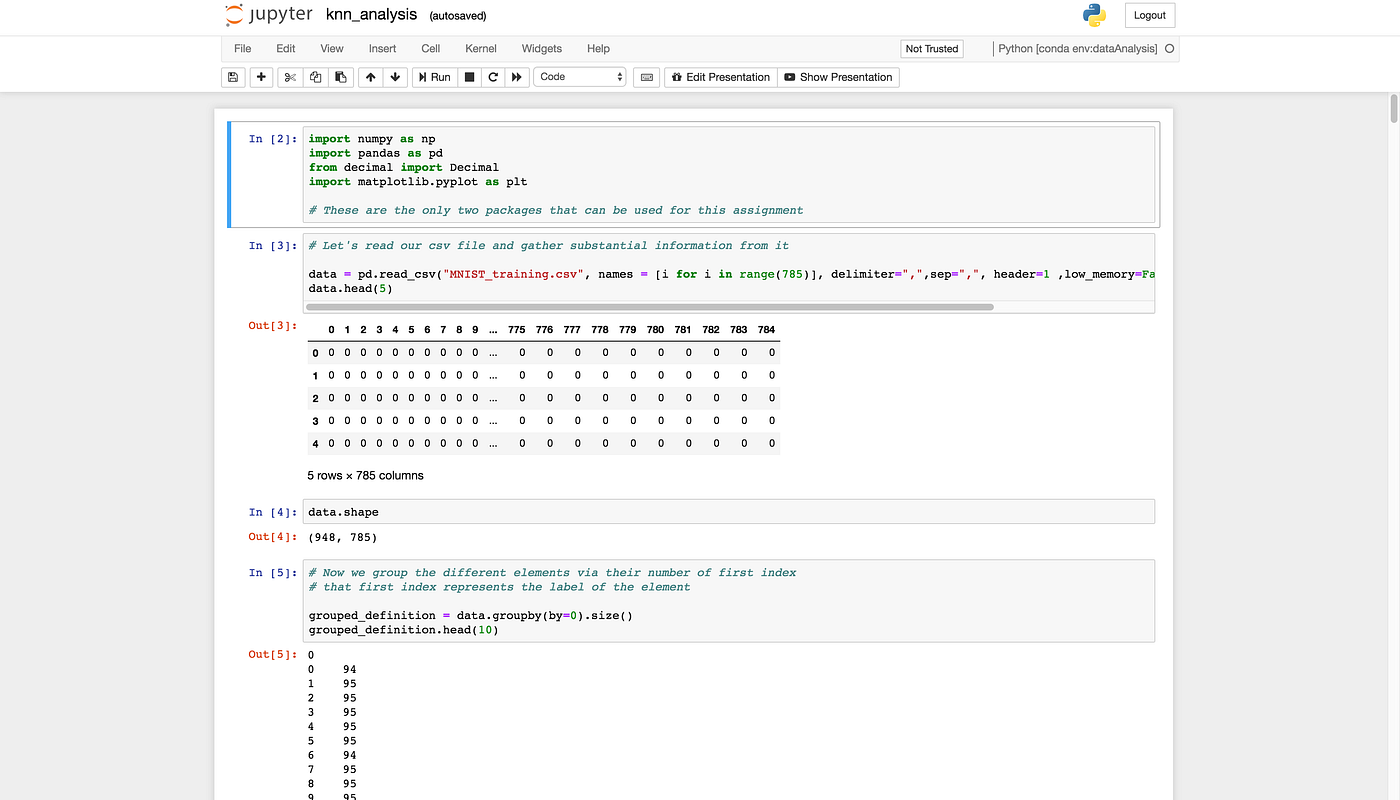
Task: Open the command palette keyboard icon
Action: [x=645, y=77]
